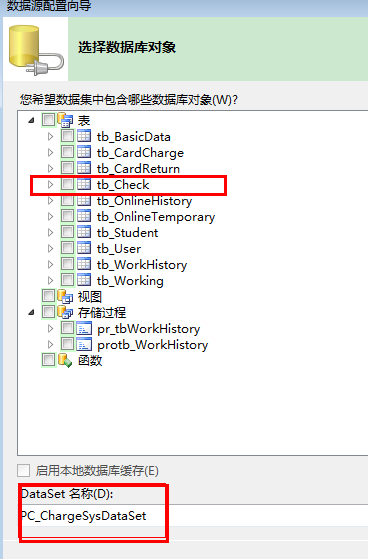Click the 视图 views folder icon
Viewport: 368px width, 559px height.
pyautogui.click(x=65, y=296)
